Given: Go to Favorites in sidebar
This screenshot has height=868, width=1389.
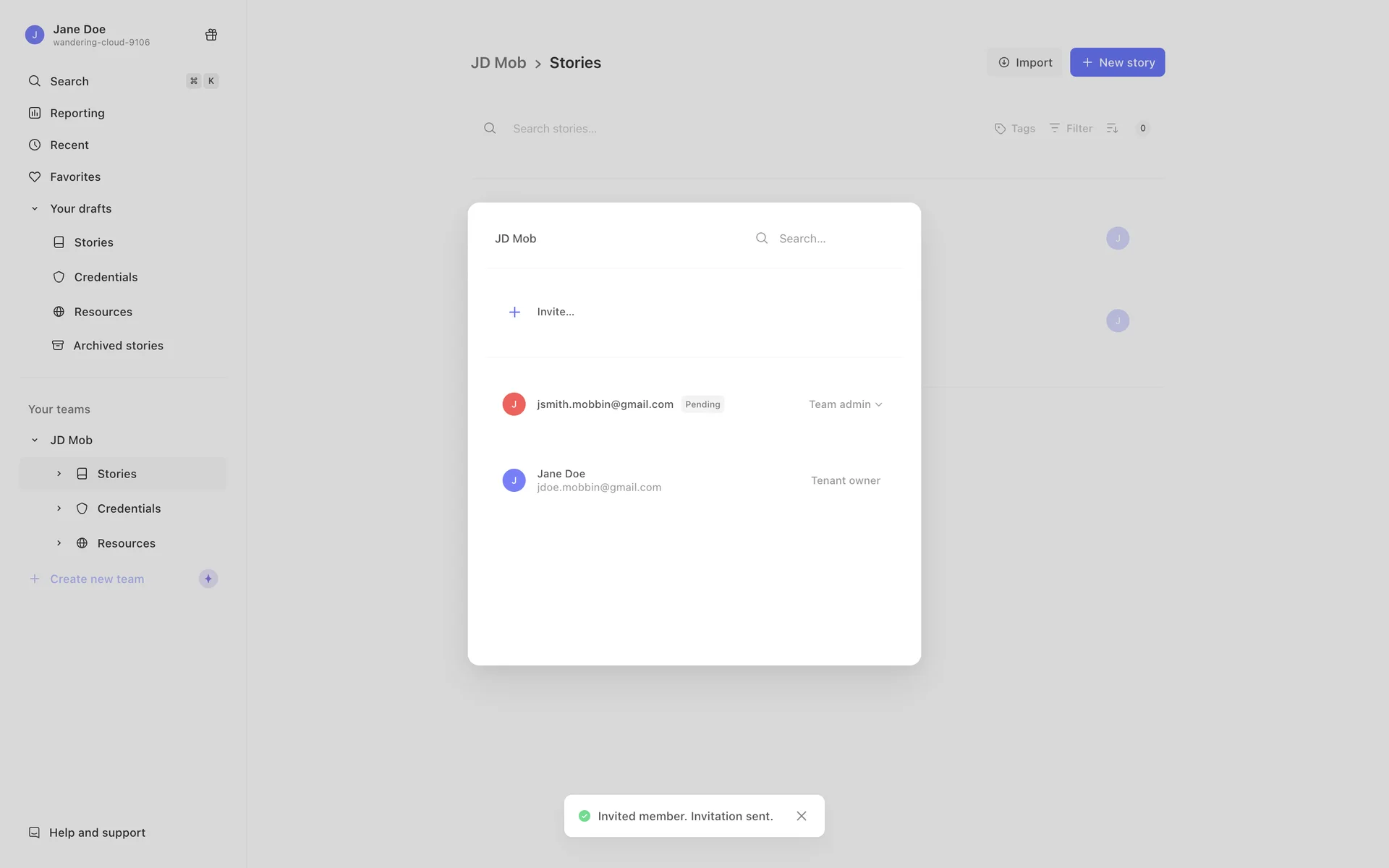Looking at the screenshot, I should pyautogui.click(x=75, y=176).
